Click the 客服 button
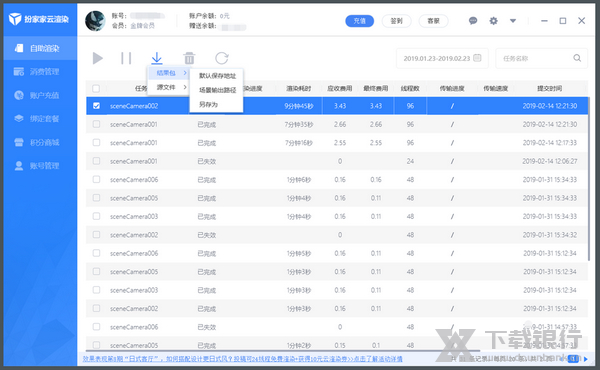This screenshot has width=600, height=370. [x=433, y=21]
